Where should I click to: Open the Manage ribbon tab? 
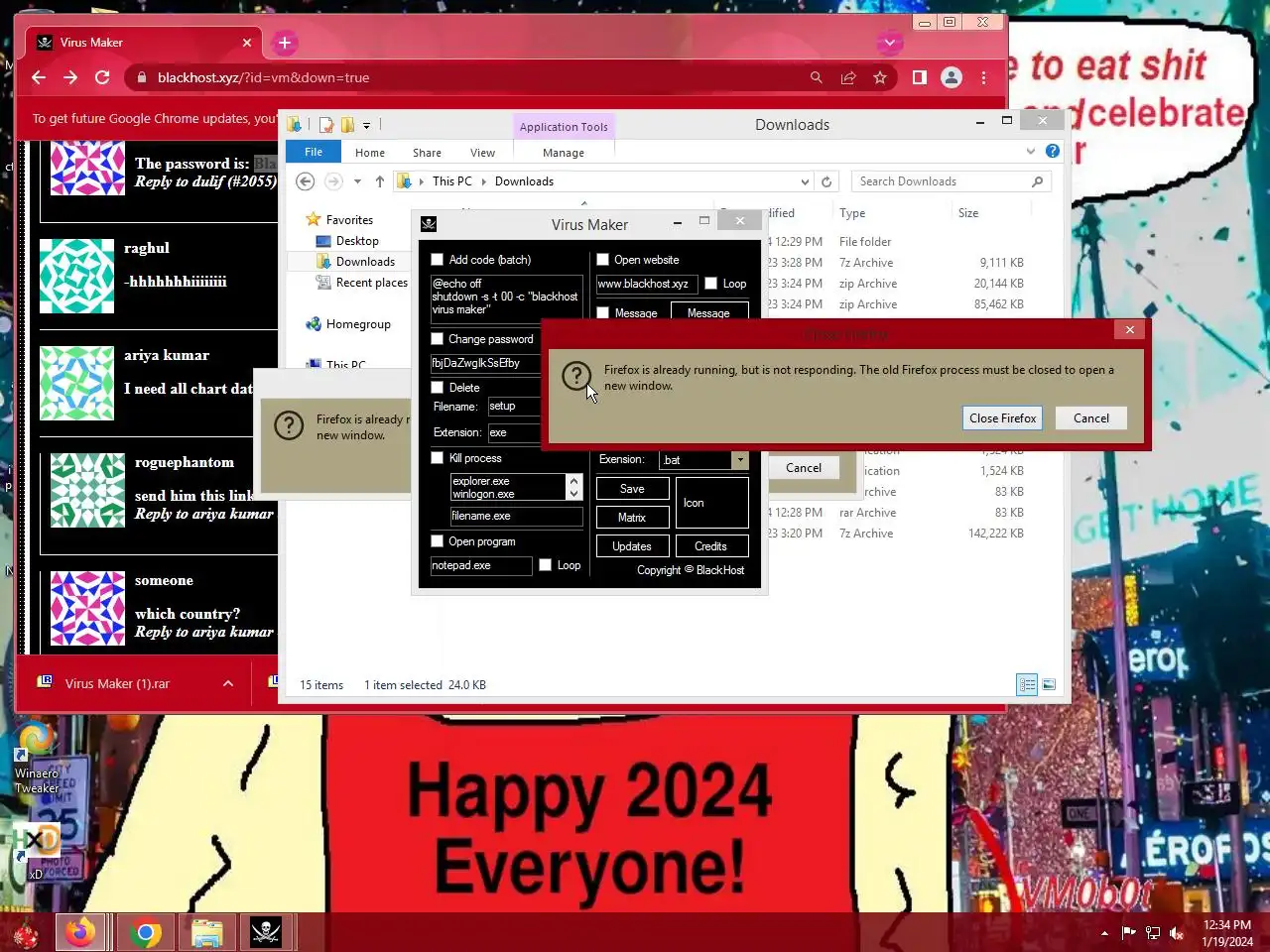coord(564,153)
